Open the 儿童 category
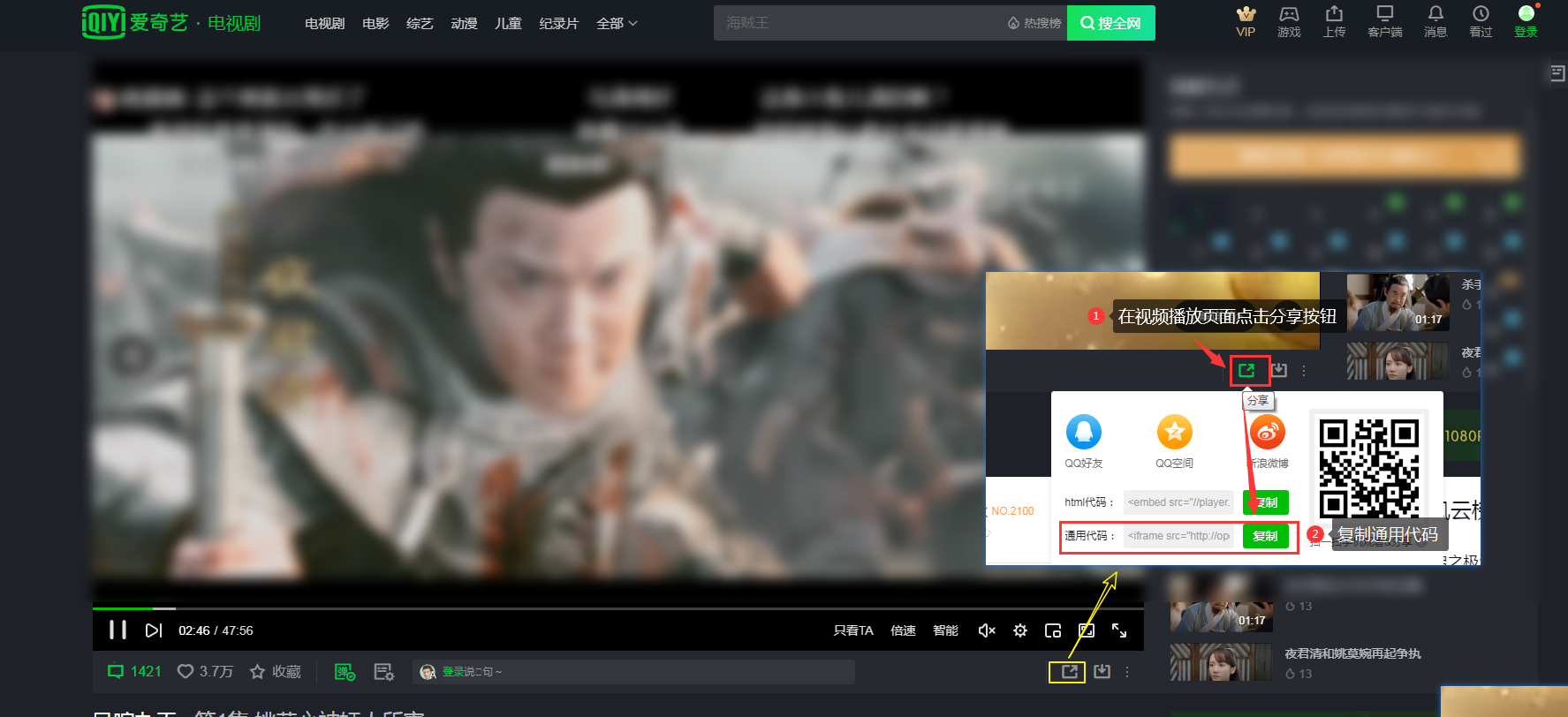The height and width of the screenshot is (717, 1568). click(x=508, y=24)
